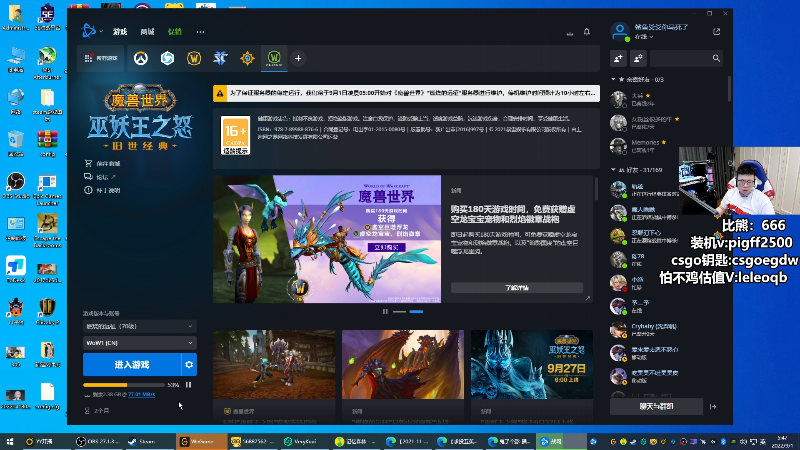Select the active blue carousel slide indicator
This screenshot has width=800, height=450.
coord(416,311)
